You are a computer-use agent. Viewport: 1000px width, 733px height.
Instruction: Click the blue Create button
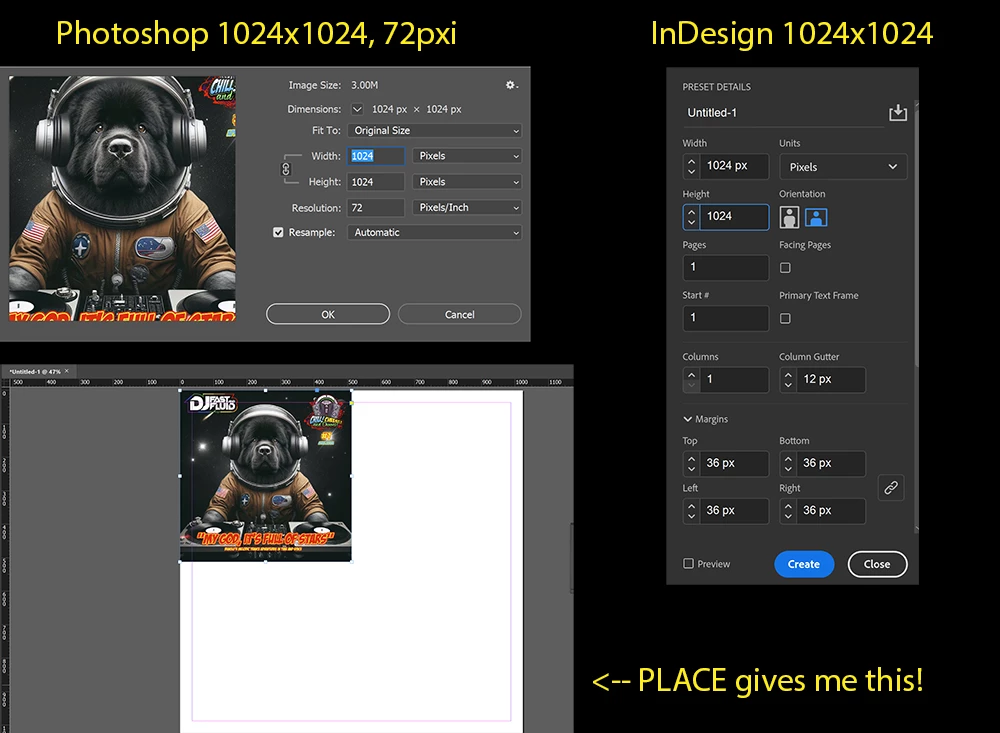click(804, 564)
